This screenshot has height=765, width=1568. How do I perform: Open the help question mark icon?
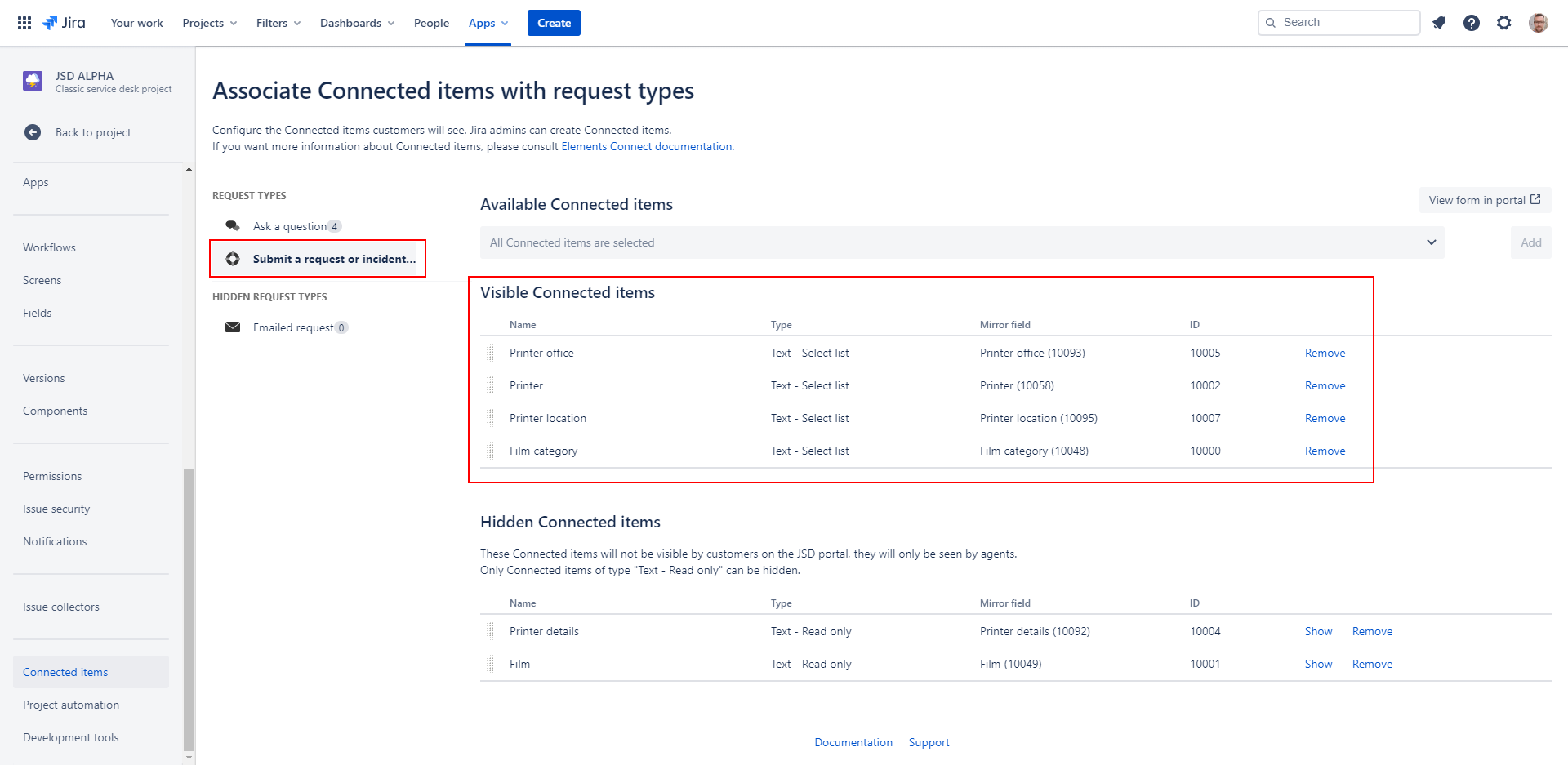1472,23
